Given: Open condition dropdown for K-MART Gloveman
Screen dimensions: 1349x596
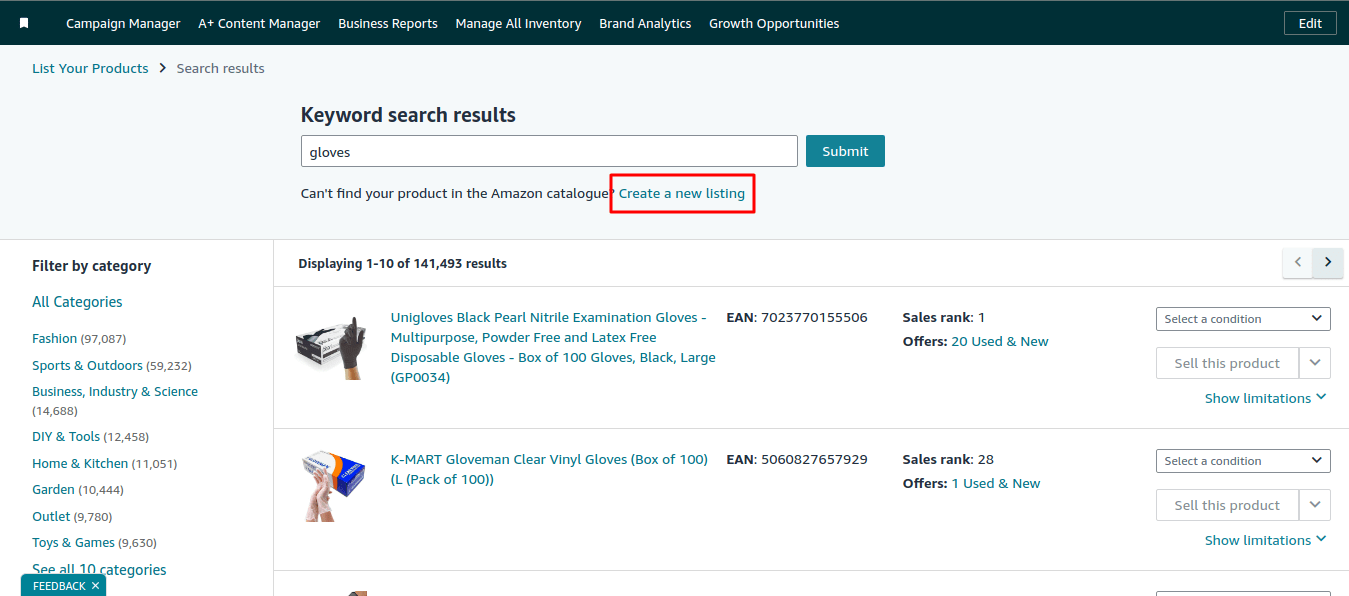Looking at the screenshot, I should (x=1243, y=461).
